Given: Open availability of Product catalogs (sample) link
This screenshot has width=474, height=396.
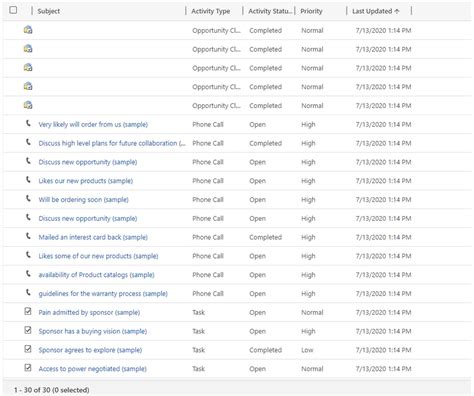Looking at the screenshot, I should coord(96,275).
